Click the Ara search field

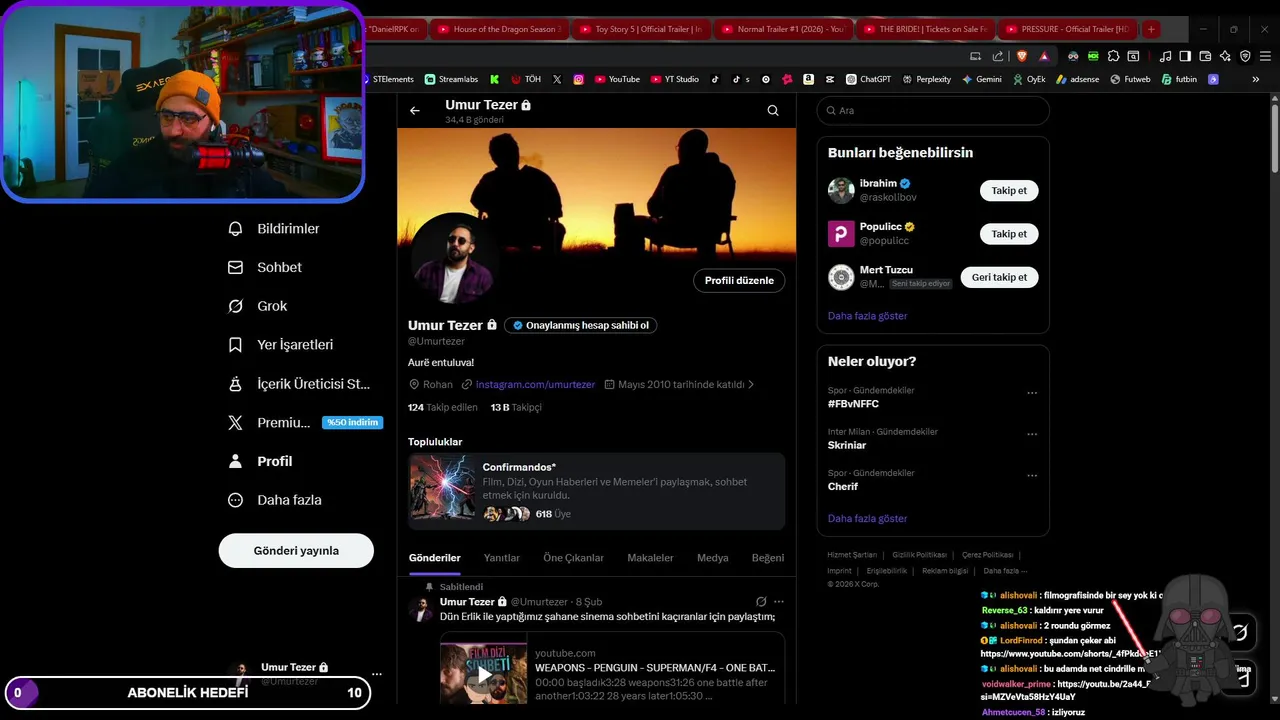(x=933, y=111)
